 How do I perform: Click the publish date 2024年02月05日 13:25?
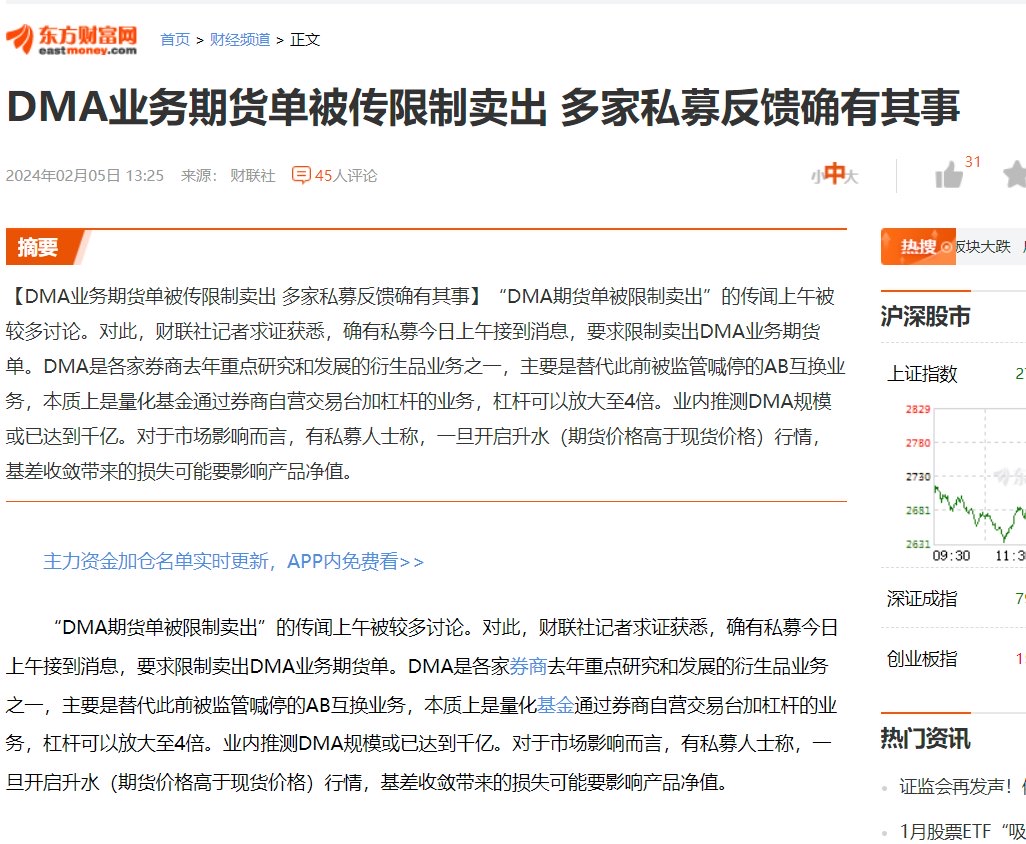coord(84,175)
